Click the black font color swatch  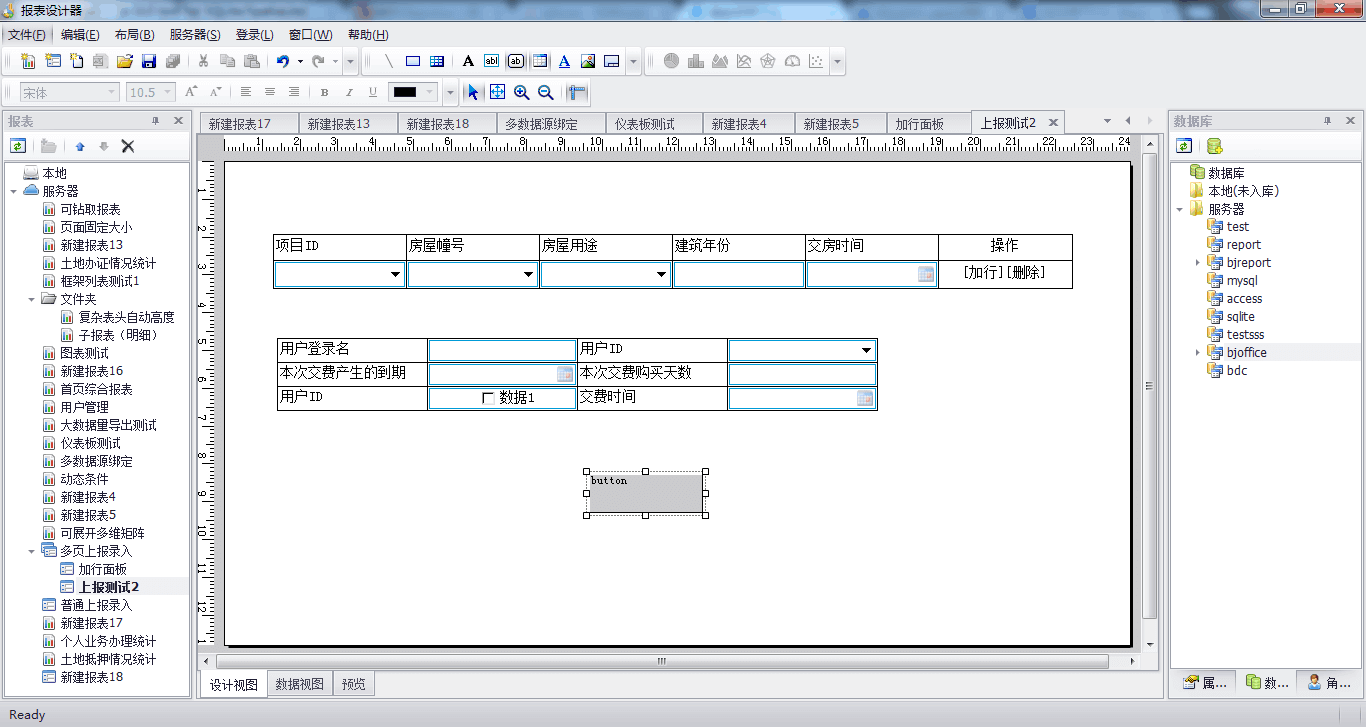click(405, 92)
